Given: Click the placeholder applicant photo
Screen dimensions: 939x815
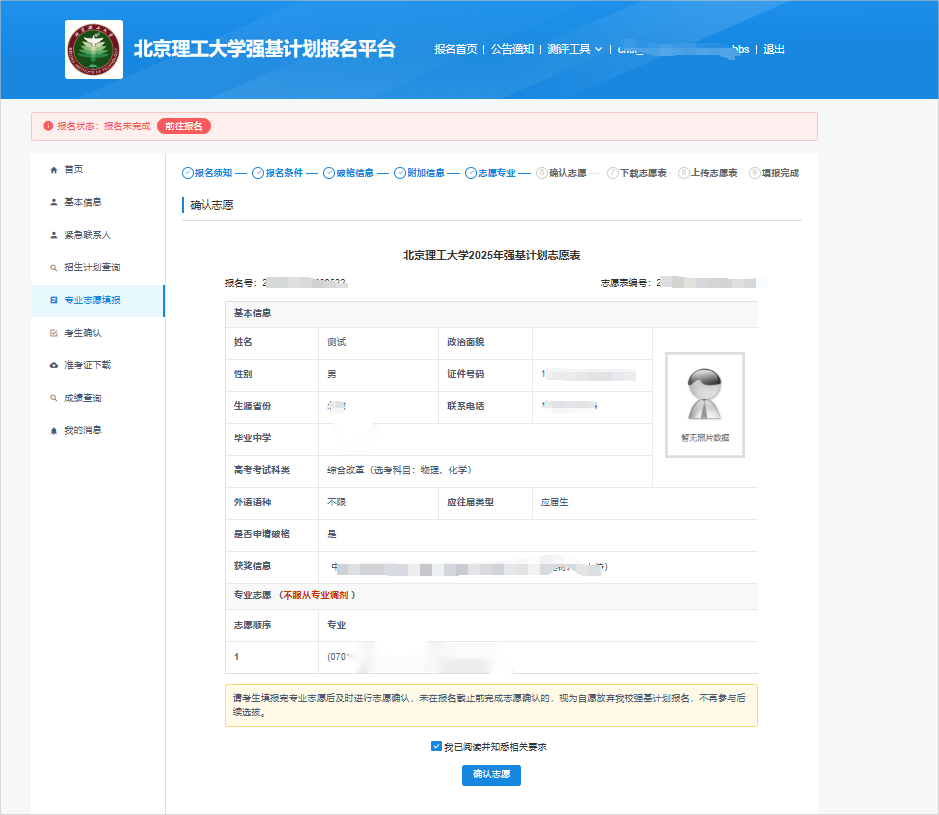Looking at the screenshot, I should pos(704,396).
